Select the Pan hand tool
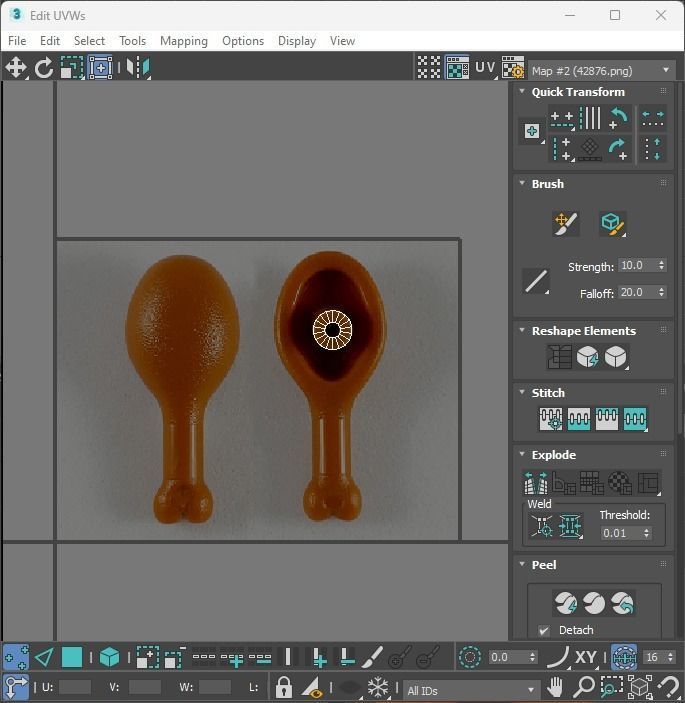The height and width of the screenshot is (703, 685). 555,687
